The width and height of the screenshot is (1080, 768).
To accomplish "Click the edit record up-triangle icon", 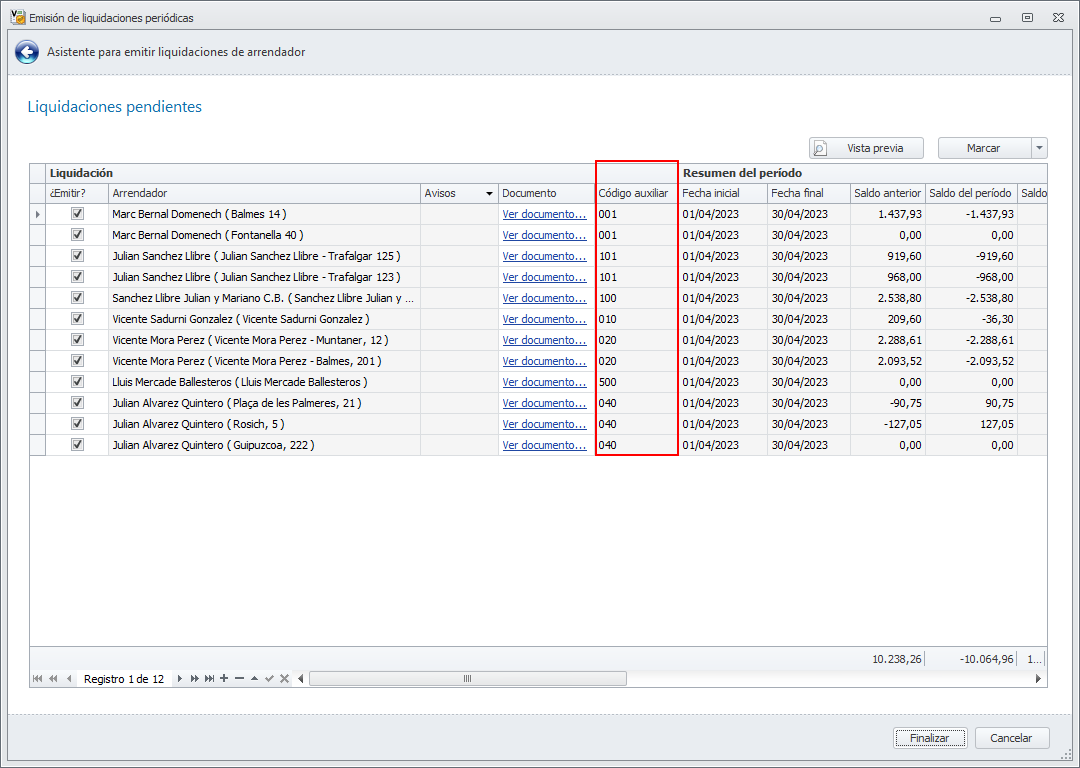I will pos(254,679).
